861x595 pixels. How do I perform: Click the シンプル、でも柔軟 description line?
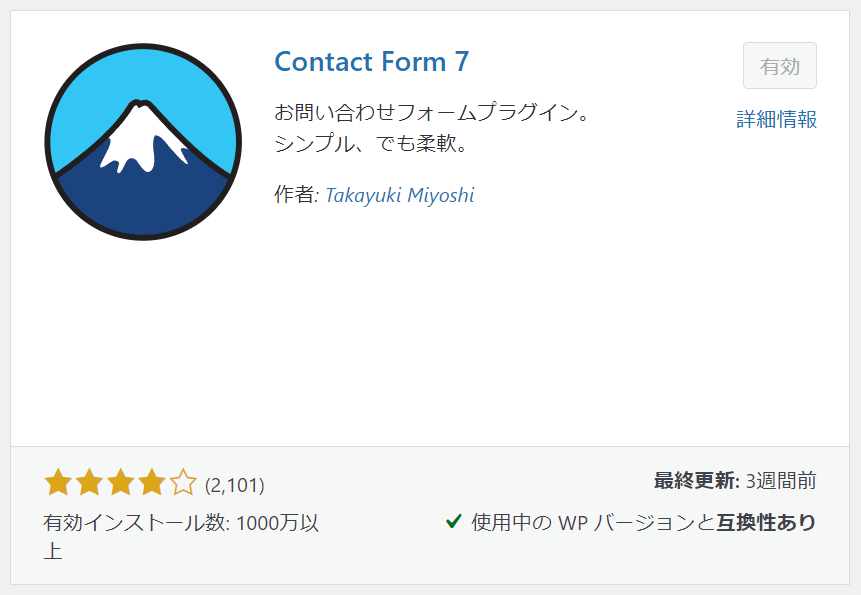pyautogui.click(x=371, y=144)
